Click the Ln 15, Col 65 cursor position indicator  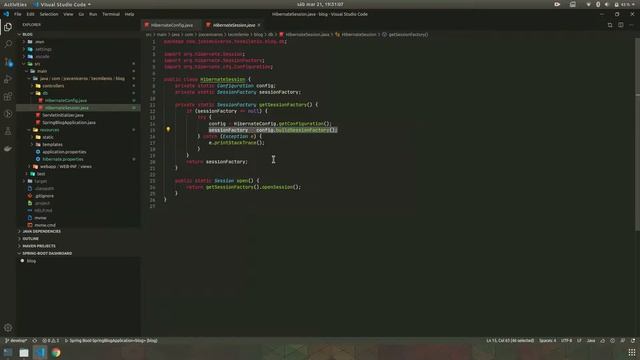click(x=510, y=340)
